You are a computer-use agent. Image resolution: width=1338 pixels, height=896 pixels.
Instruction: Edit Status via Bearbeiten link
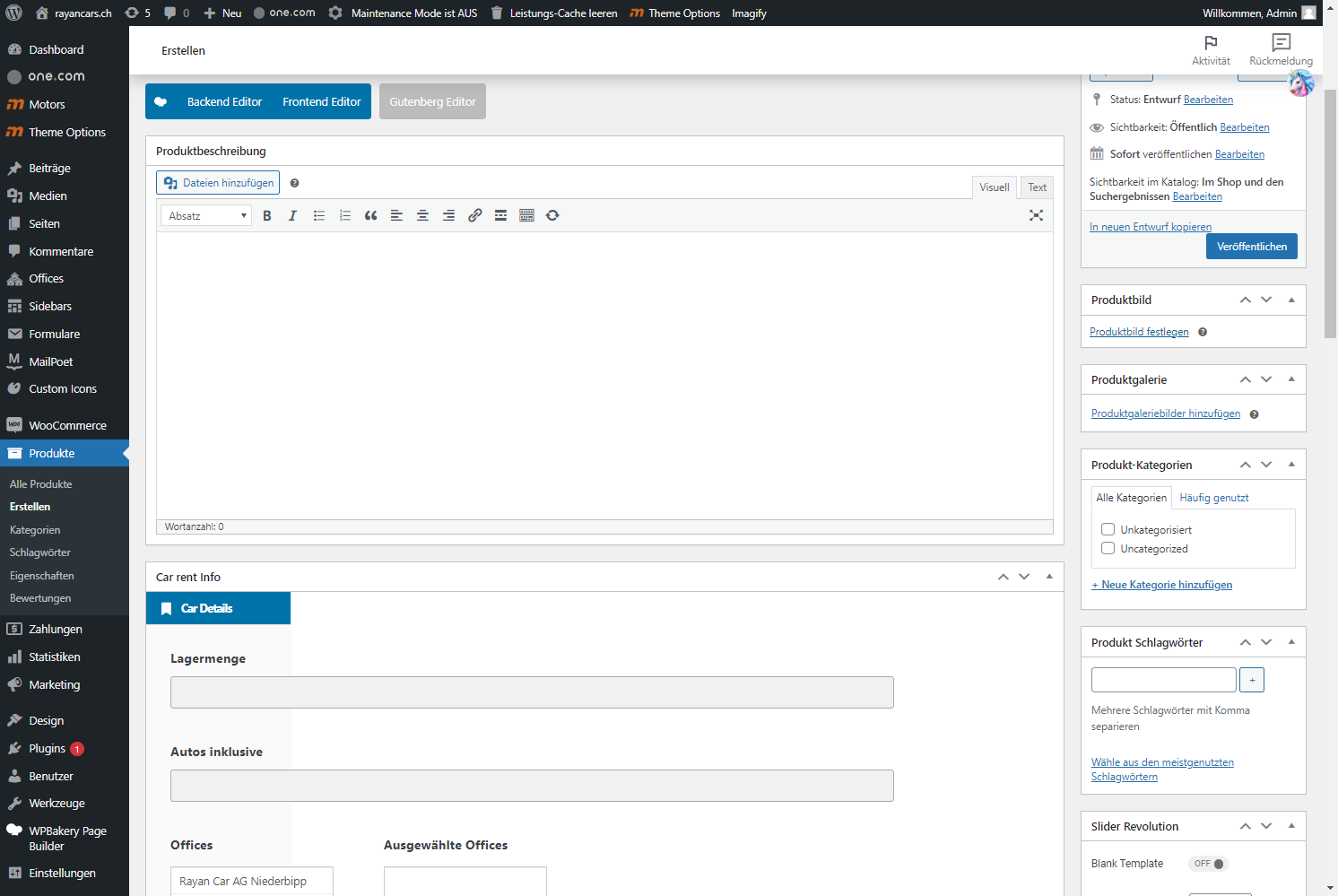[1208, 100]
